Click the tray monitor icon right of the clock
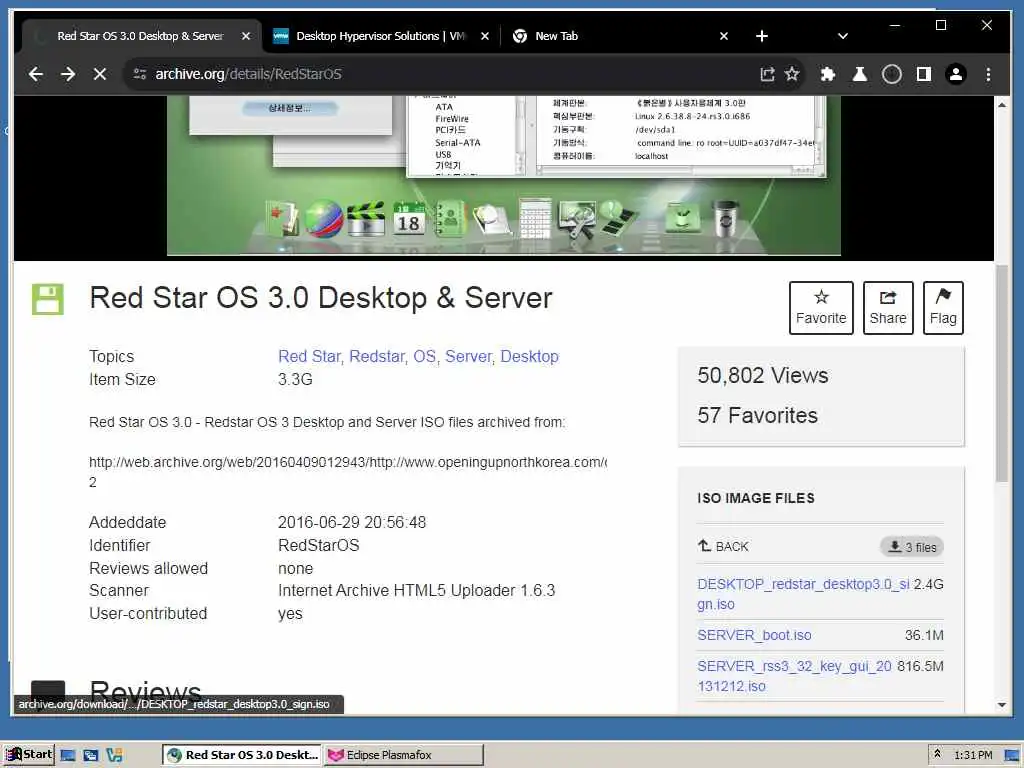This screenshot has height=768, width=1024. tap(1012, 755)
